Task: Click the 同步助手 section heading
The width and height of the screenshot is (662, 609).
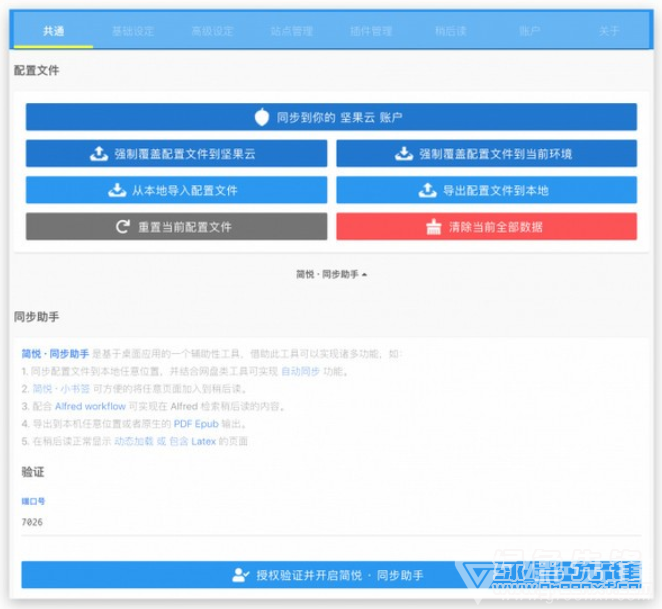Action: point(37,317)
